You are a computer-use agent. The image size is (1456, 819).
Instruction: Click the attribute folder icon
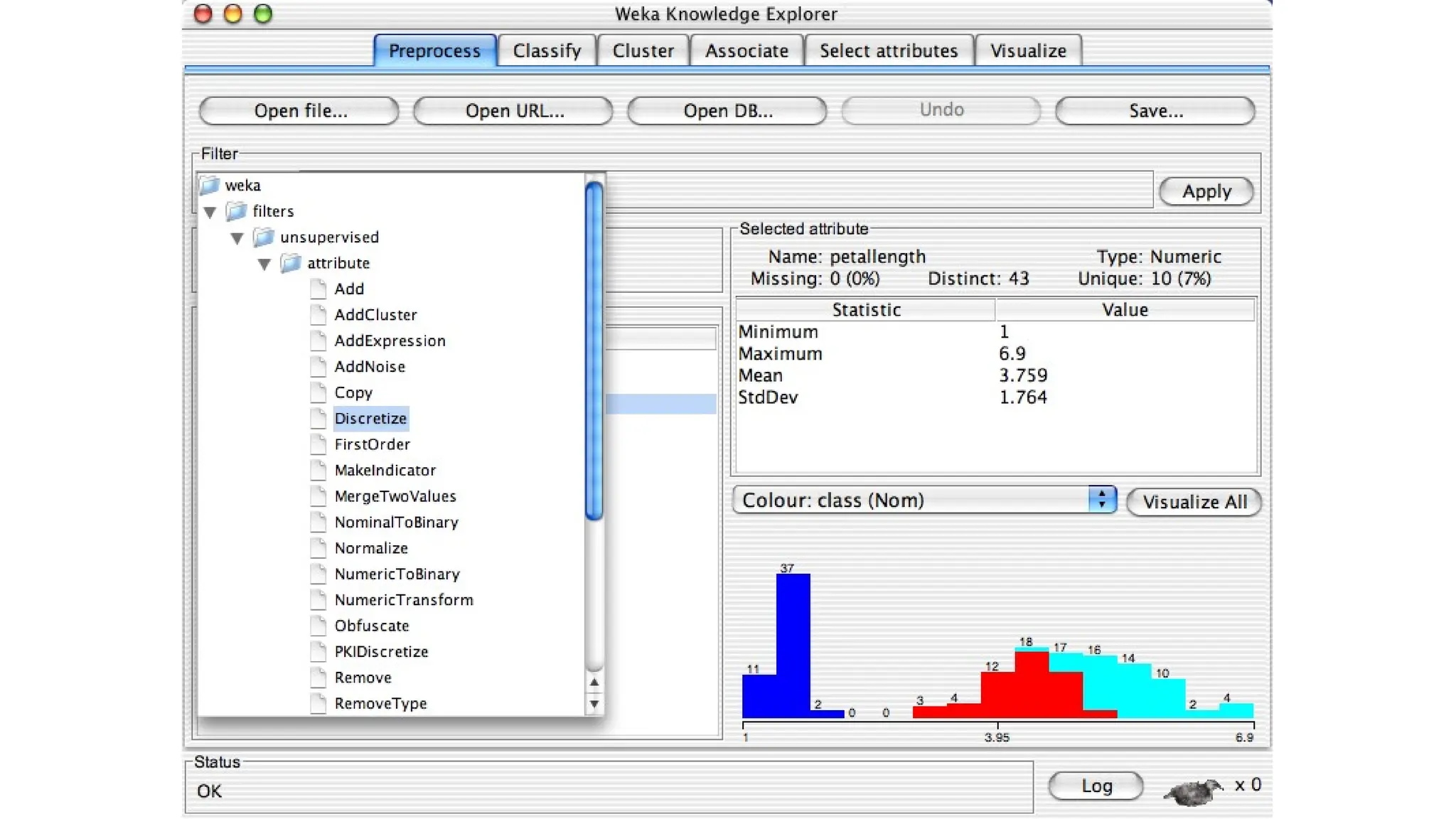pyautogui.click(x=290, y=263)
